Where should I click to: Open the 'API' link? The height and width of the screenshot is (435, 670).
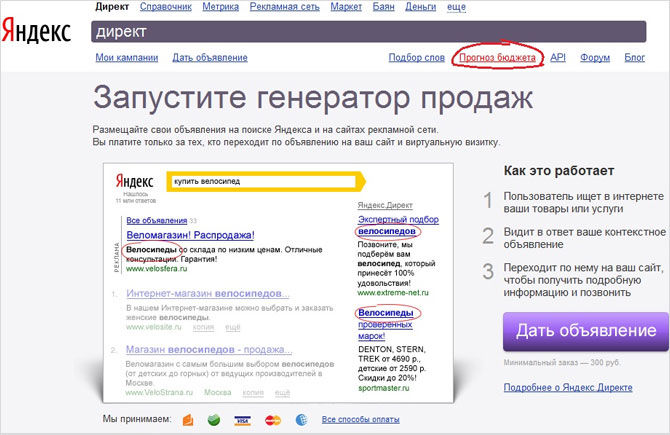tap(558, 58)
